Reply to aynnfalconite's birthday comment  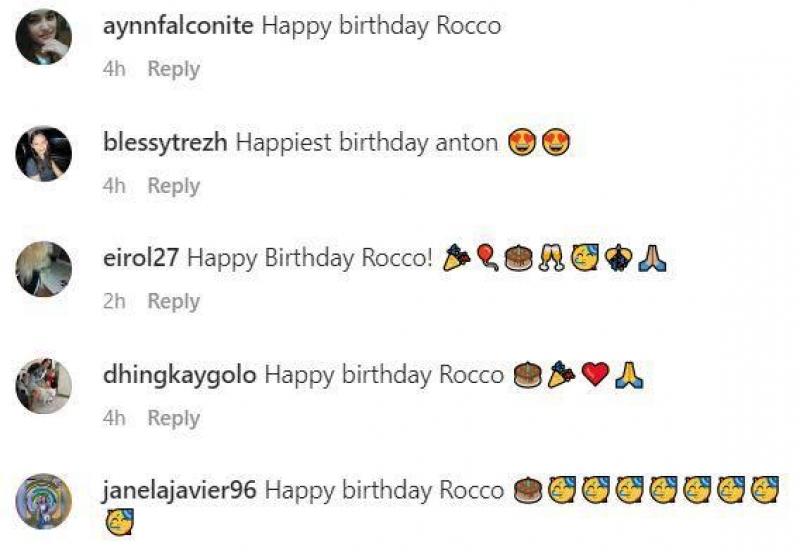coord(174,69)
